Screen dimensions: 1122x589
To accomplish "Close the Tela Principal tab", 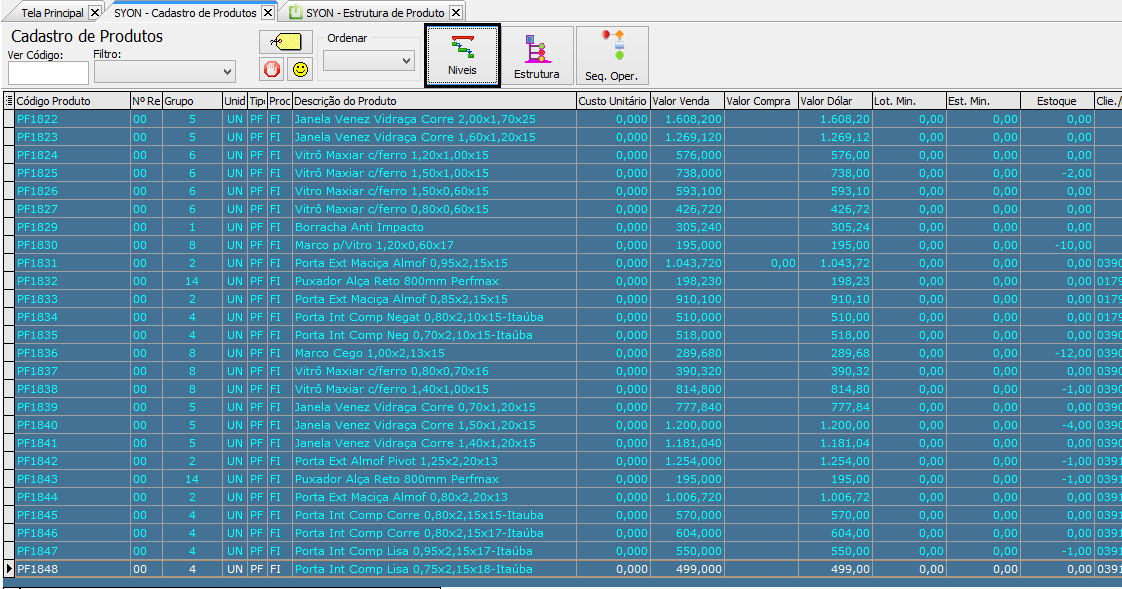I will [95, 13].
